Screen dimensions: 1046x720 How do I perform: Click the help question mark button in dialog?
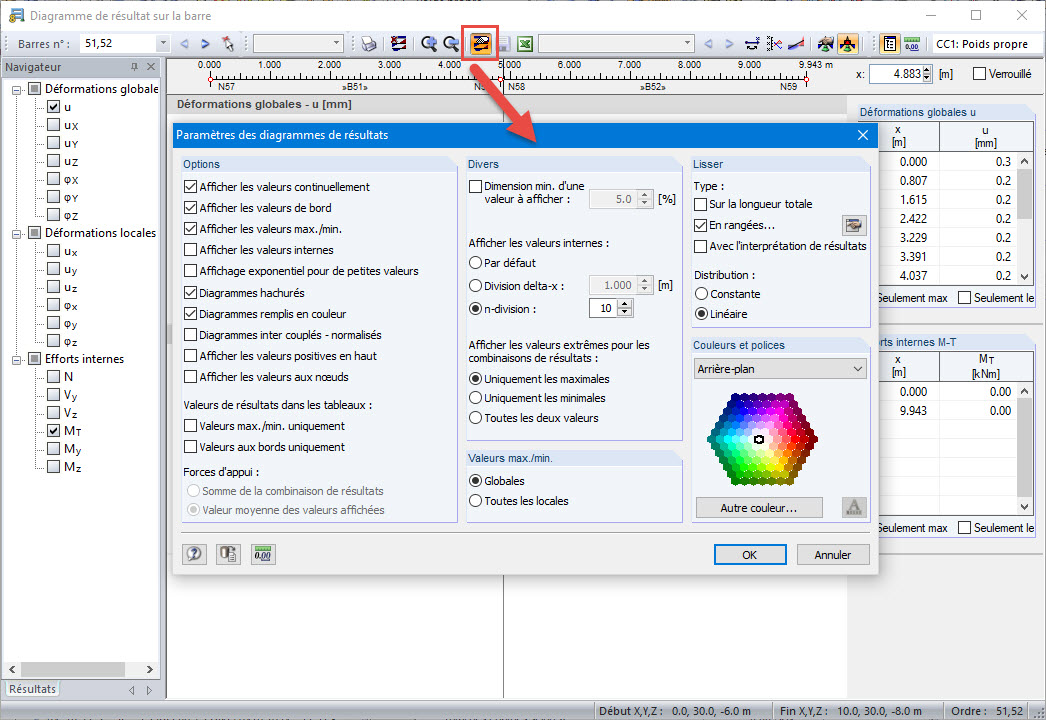tap(194, 554)
